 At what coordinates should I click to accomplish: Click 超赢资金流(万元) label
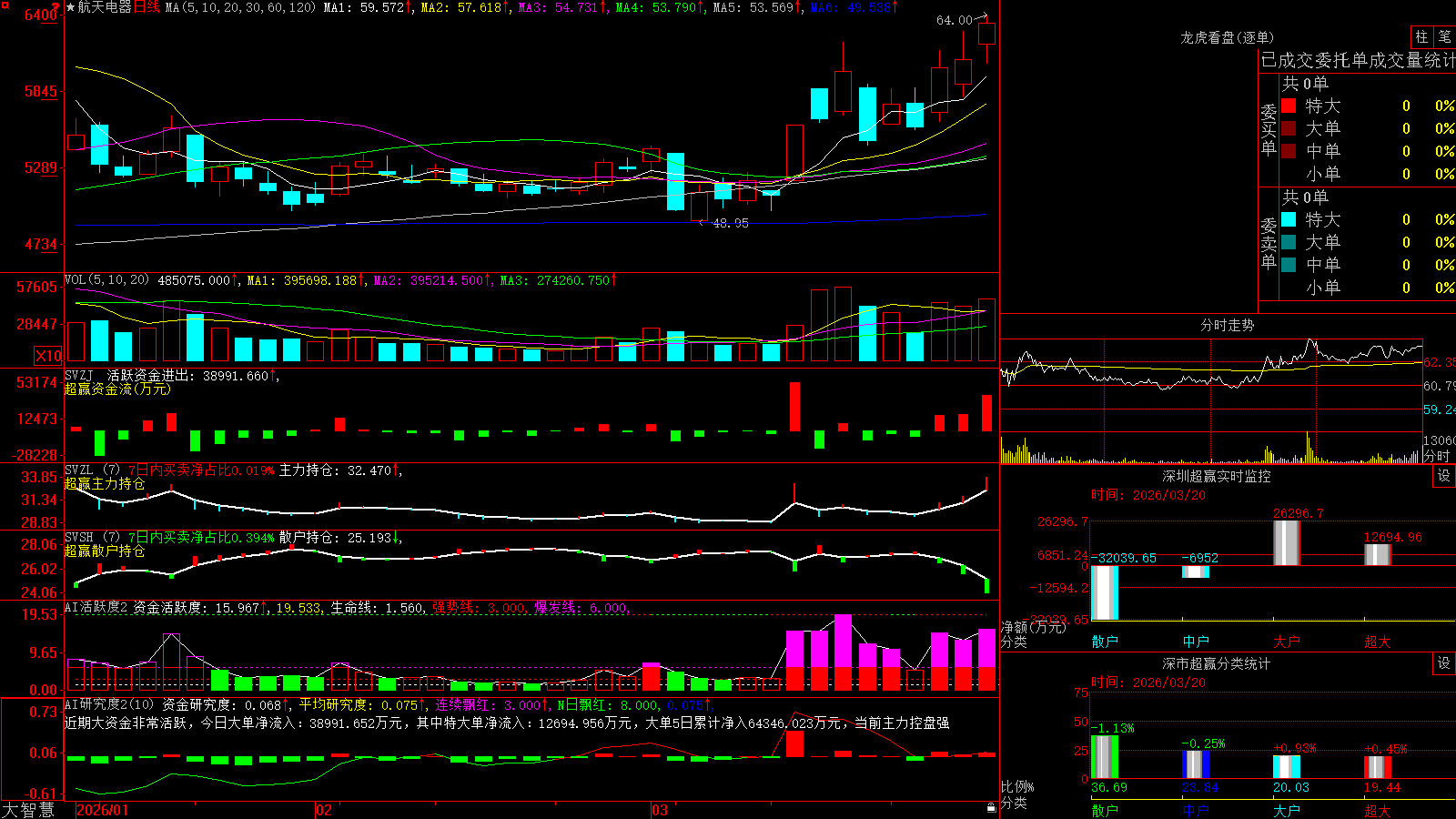coord(117,389)
